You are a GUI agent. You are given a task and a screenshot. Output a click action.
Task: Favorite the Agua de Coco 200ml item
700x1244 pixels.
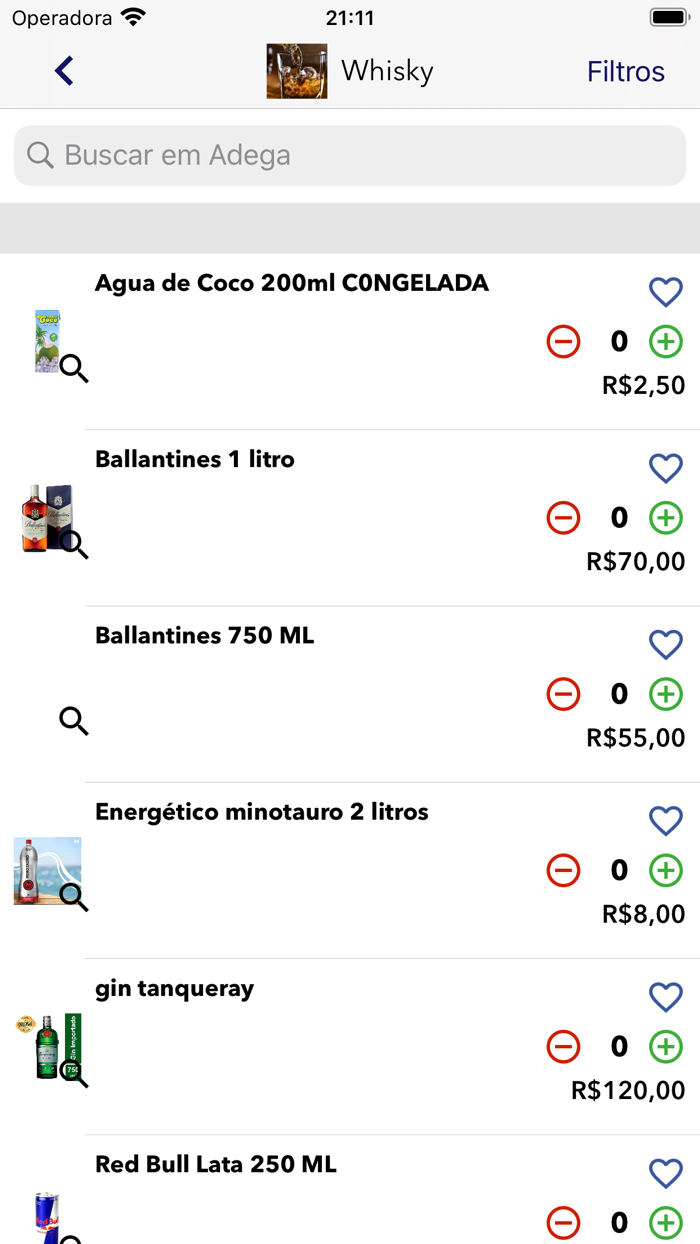pos(666,291)
